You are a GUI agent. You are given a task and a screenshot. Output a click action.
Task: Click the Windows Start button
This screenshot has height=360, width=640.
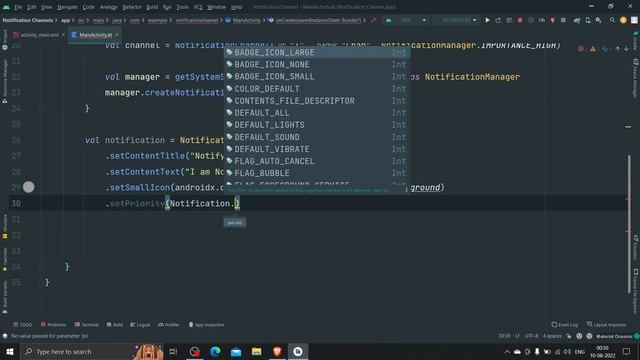tap(9, 351)
